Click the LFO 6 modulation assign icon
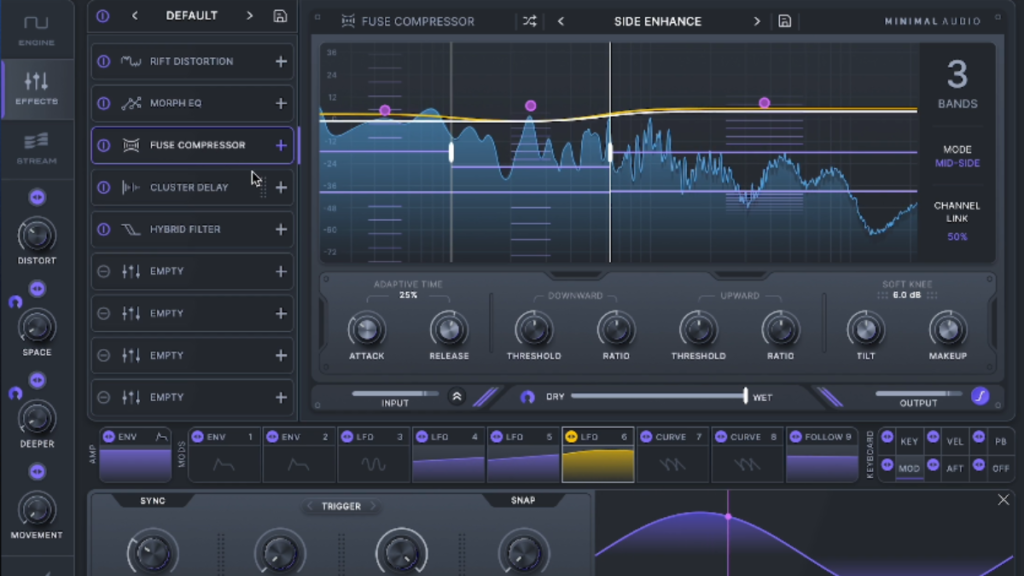Viewport: 1024px width, 576px height. [571, 437]
